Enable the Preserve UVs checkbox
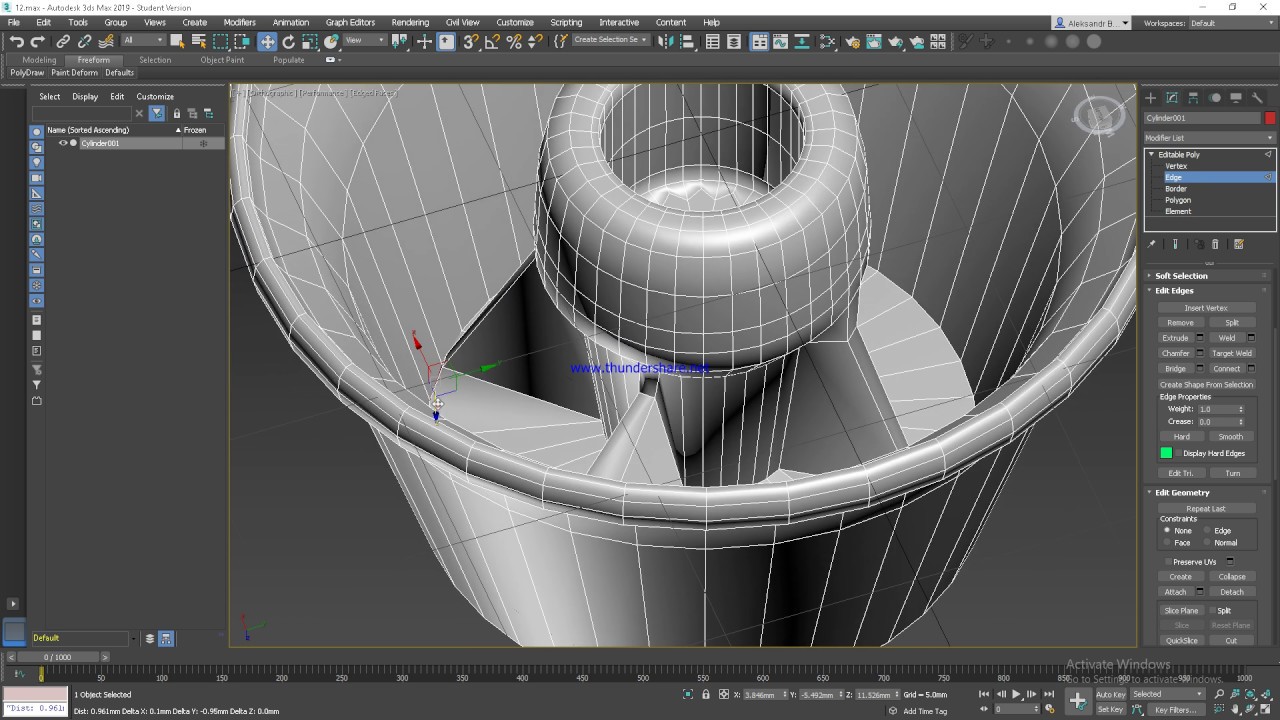The image size is (1280, 720). [1168, 562]
